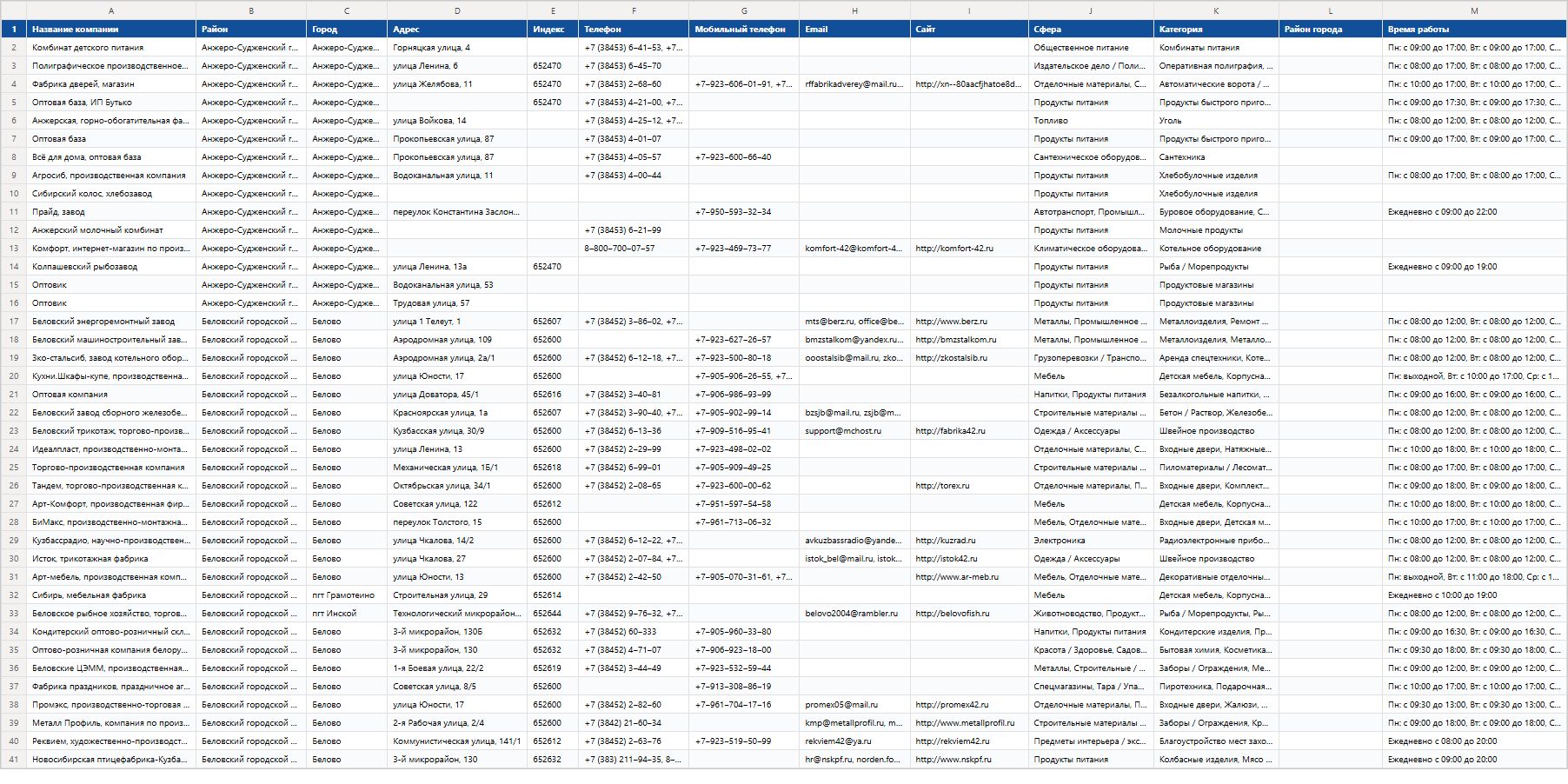Viewport: 1568px width, 784px height.
Task: Open the http://zkostalsib.ru site cell
Action: (x=969, y=358)
